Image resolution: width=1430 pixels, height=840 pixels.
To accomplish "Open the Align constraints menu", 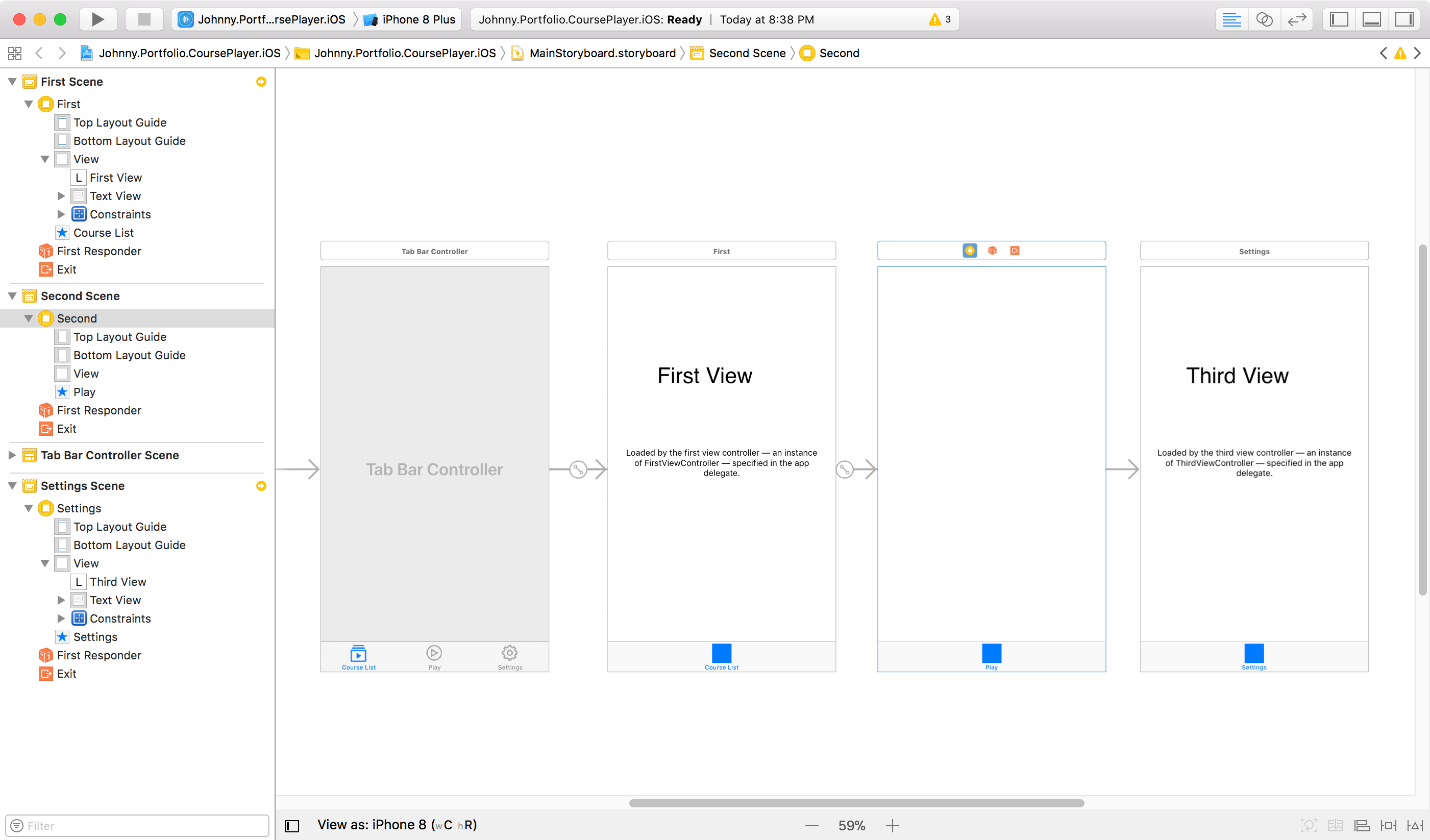I will (1362, 826).
